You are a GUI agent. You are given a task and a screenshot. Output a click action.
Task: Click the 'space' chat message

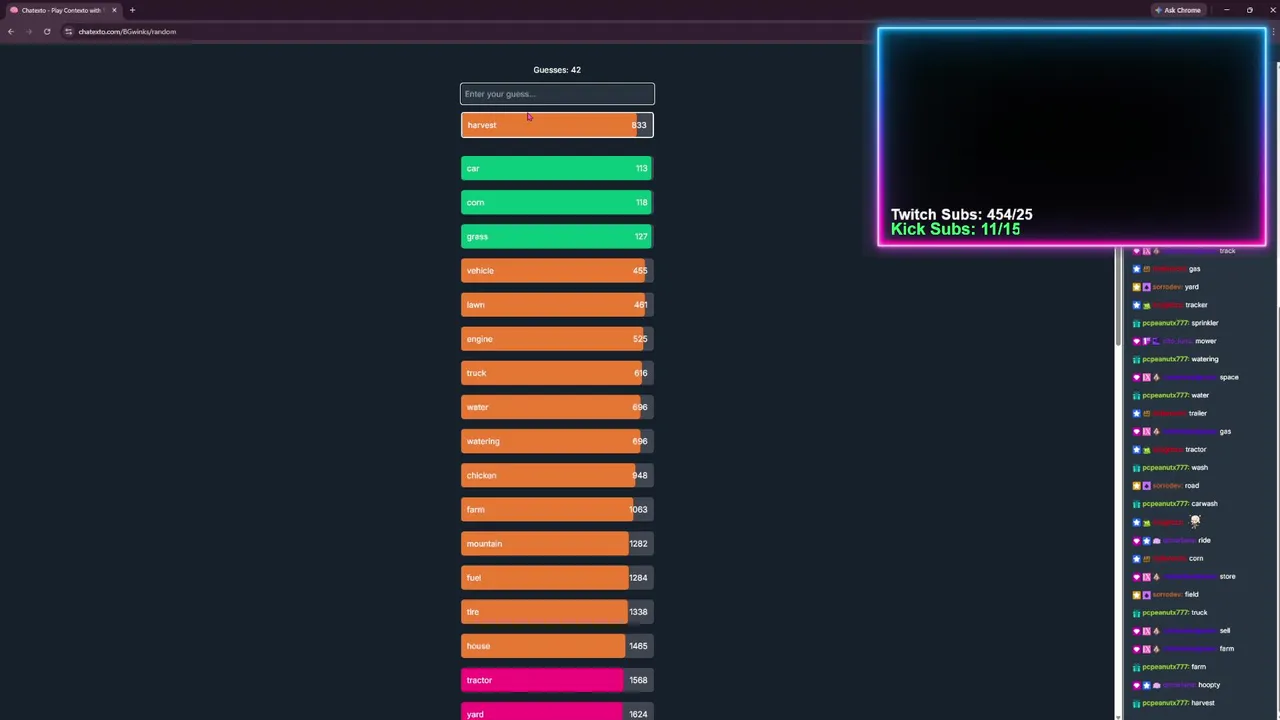coord(1229,377)
